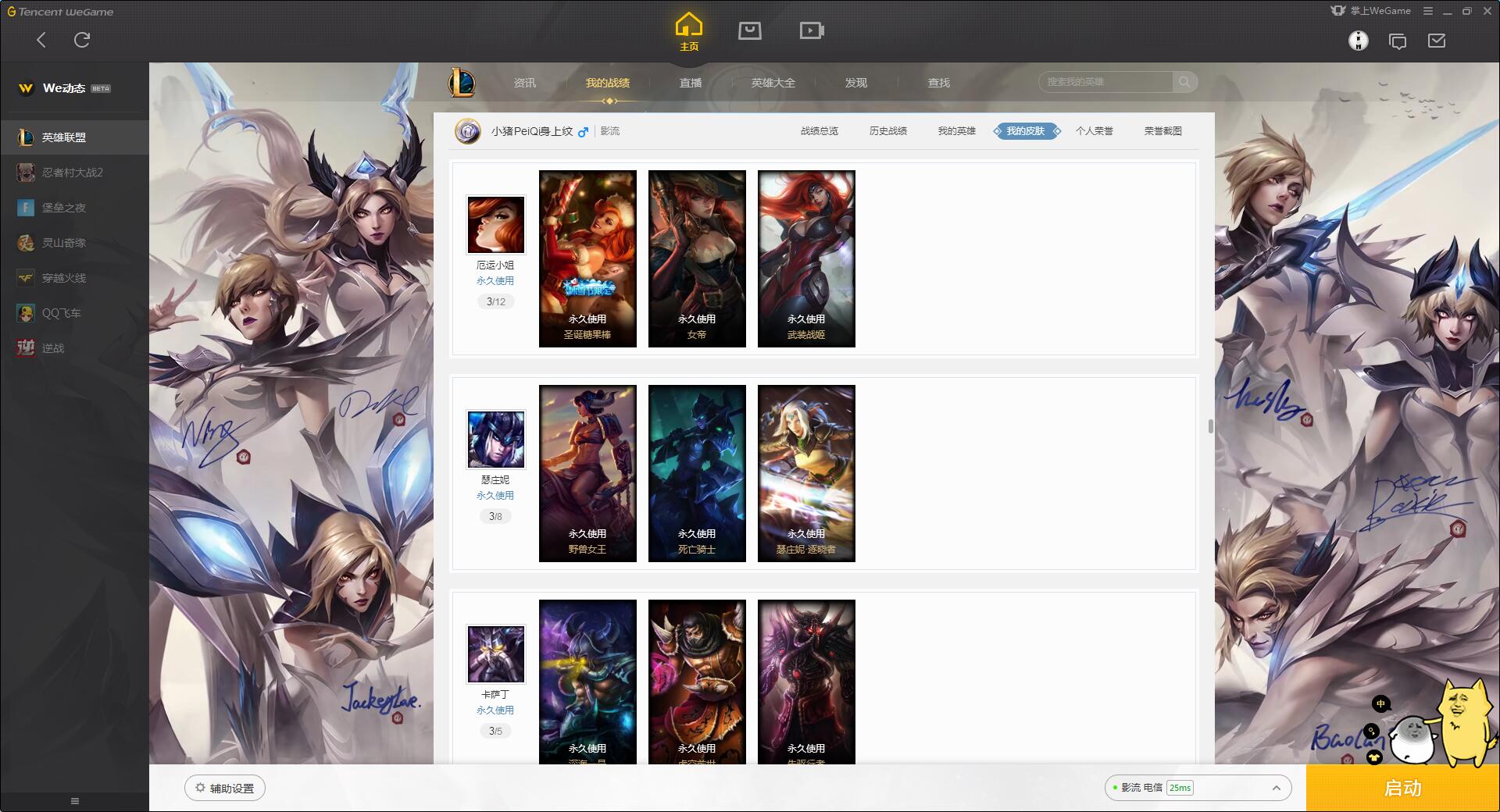Click the yellow cartoon cat mascot

1463,722
